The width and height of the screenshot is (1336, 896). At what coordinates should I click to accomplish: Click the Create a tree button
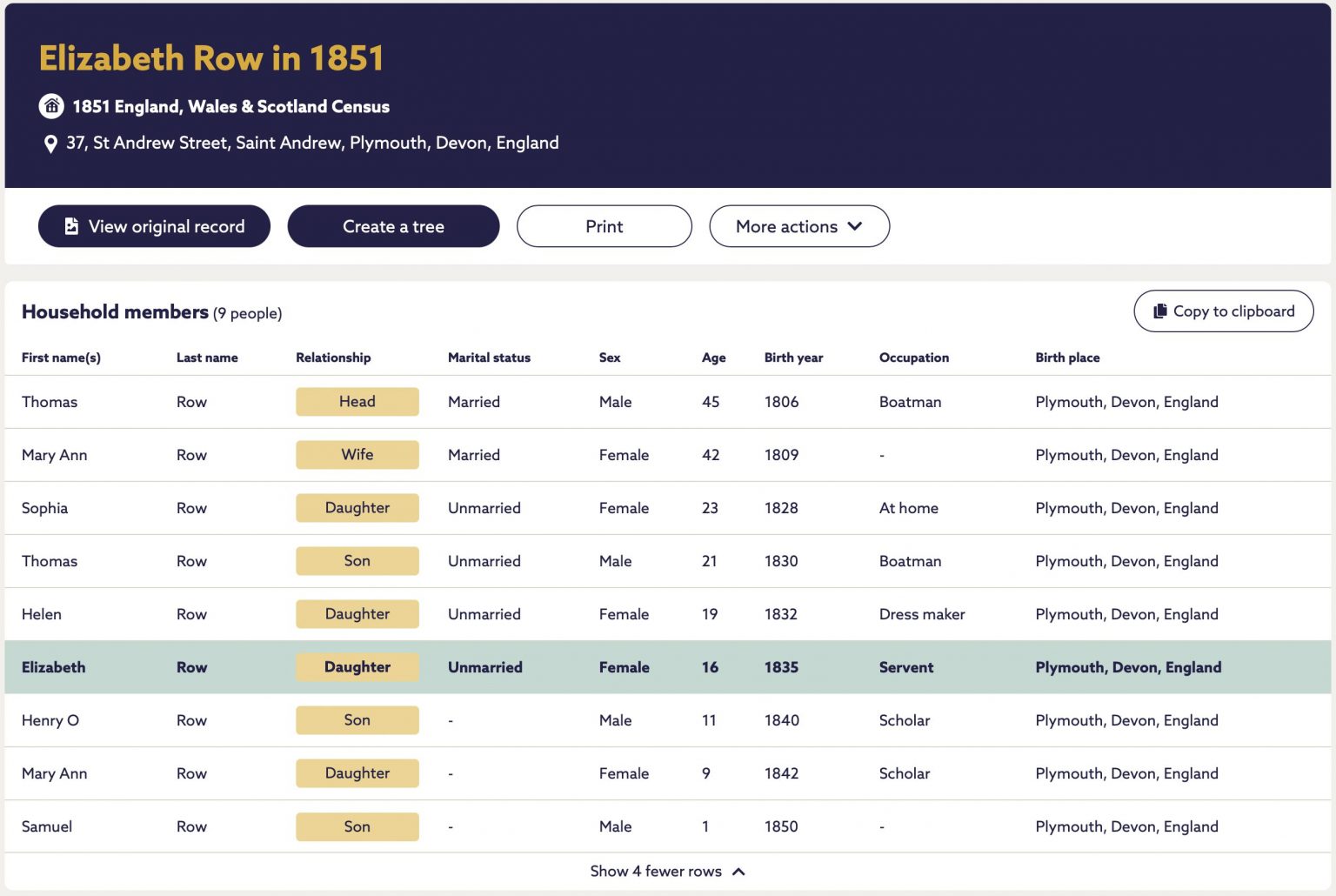click(393, 226)
